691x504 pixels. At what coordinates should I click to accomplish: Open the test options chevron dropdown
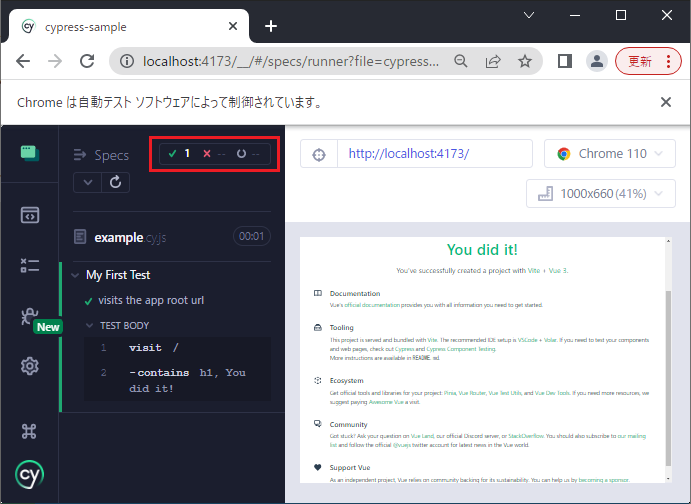point(87,182)
